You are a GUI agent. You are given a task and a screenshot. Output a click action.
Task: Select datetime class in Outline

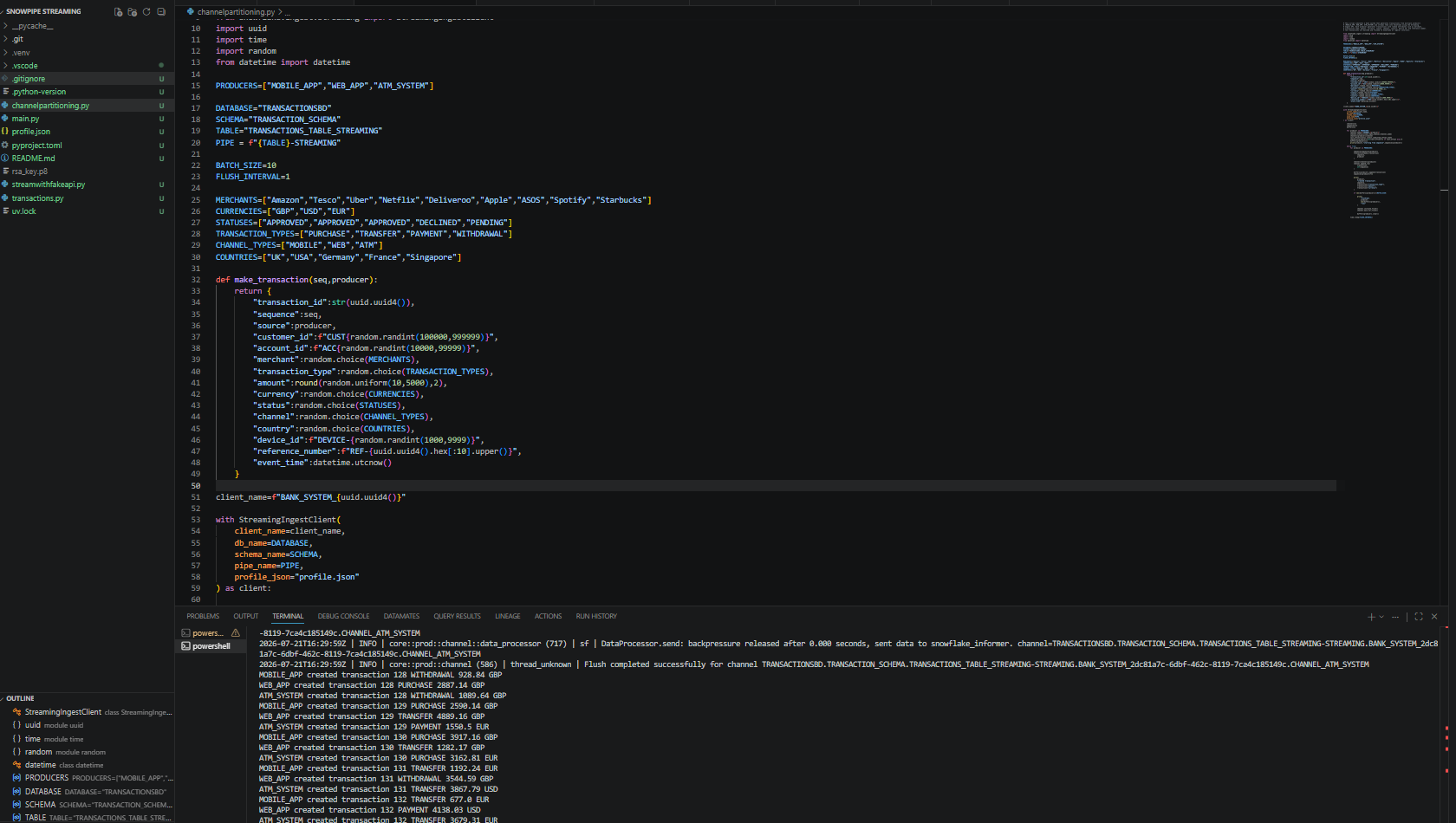[87, 765]
